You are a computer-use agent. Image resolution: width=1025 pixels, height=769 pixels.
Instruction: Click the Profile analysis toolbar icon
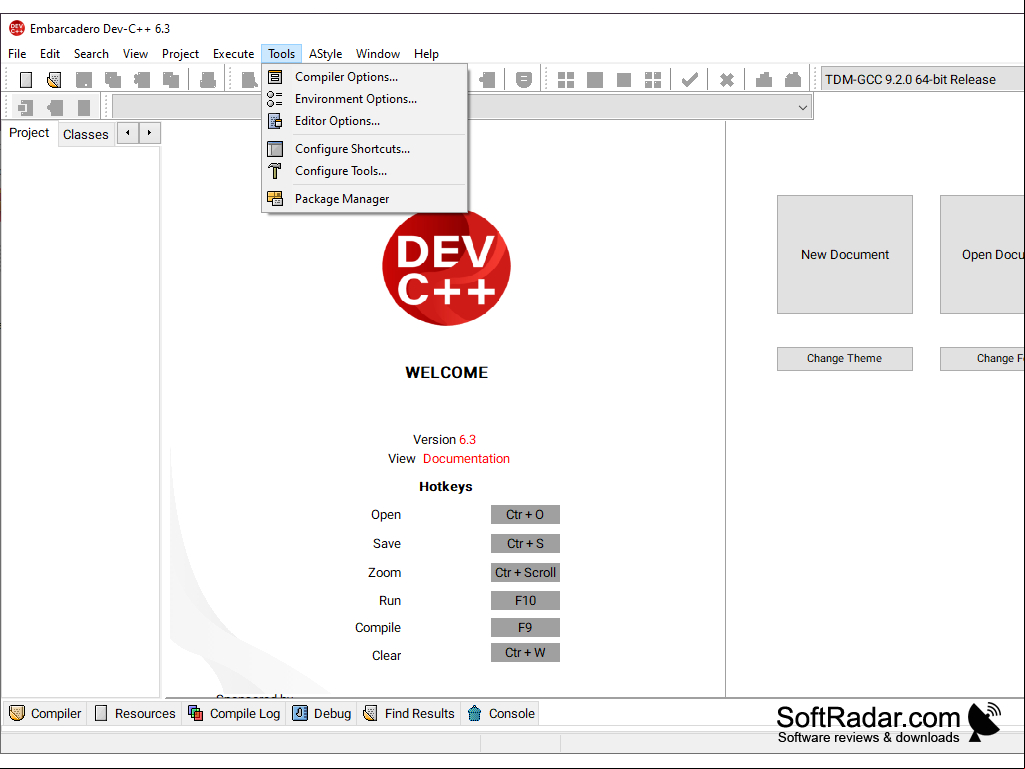[764, 80]
